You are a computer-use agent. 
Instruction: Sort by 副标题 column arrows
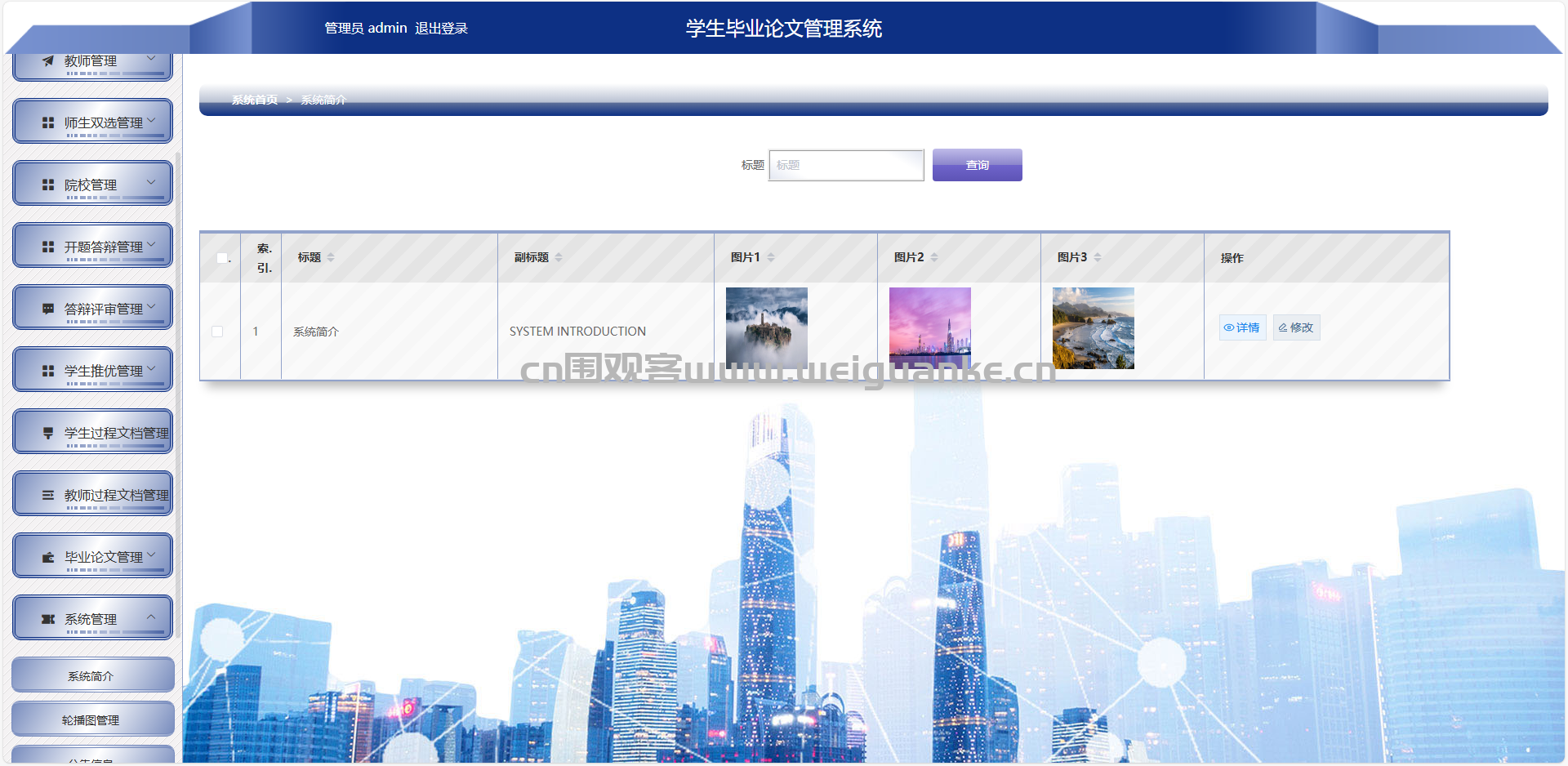pos(559,257)
